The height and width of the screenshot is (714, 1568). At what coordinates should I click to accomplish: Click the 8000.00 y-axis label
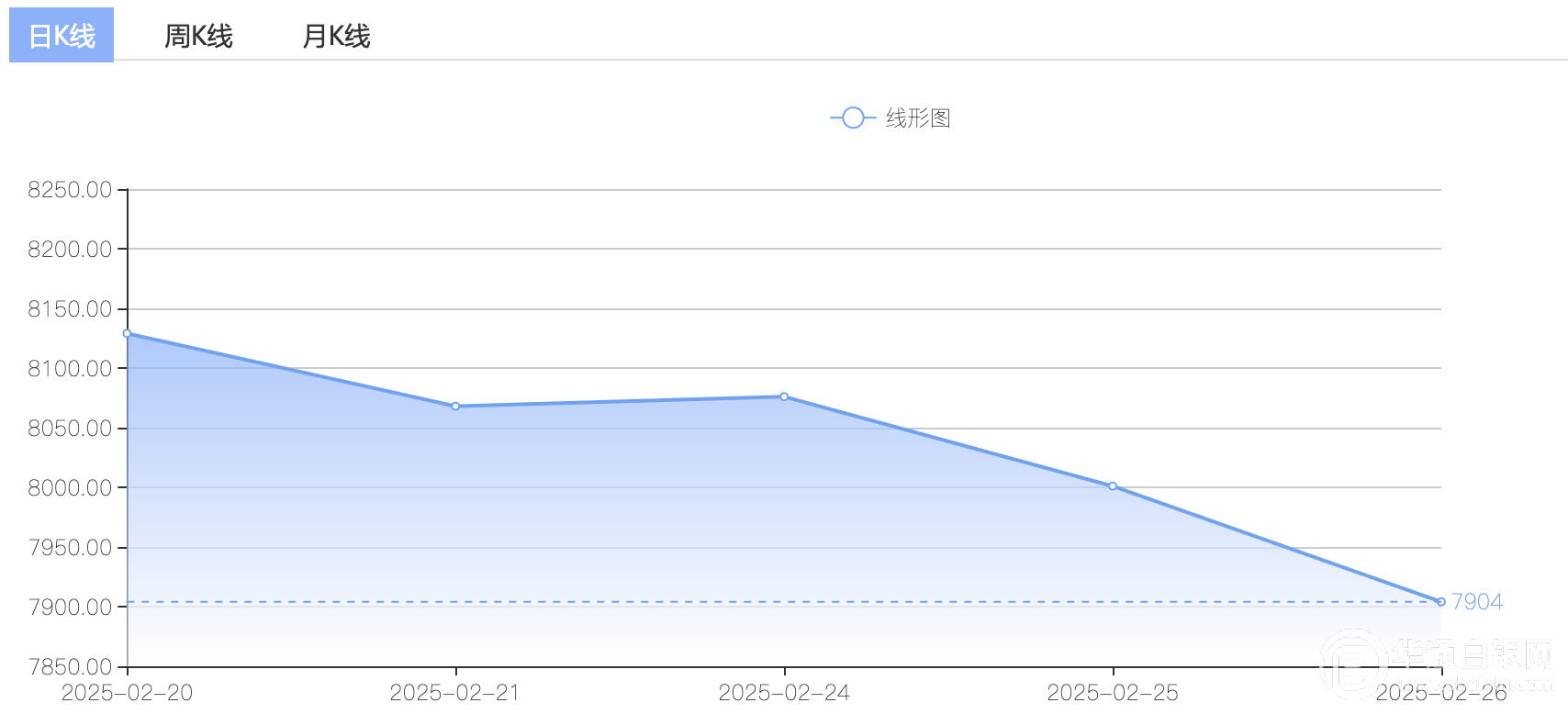(x=70, y=487)
